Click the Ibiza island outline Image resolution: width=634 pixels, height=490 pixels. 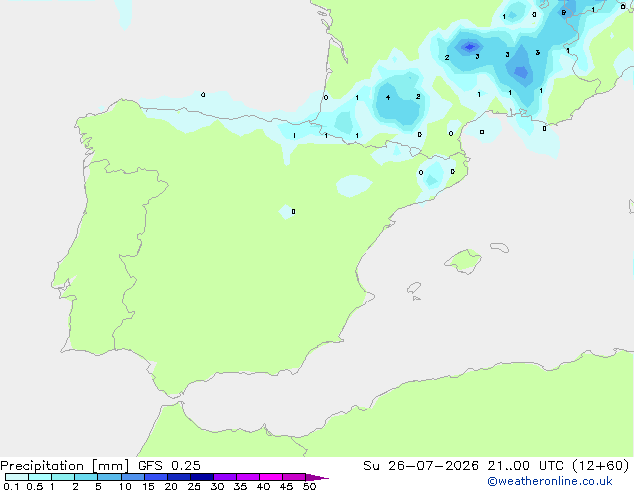(x=414, y=288)
